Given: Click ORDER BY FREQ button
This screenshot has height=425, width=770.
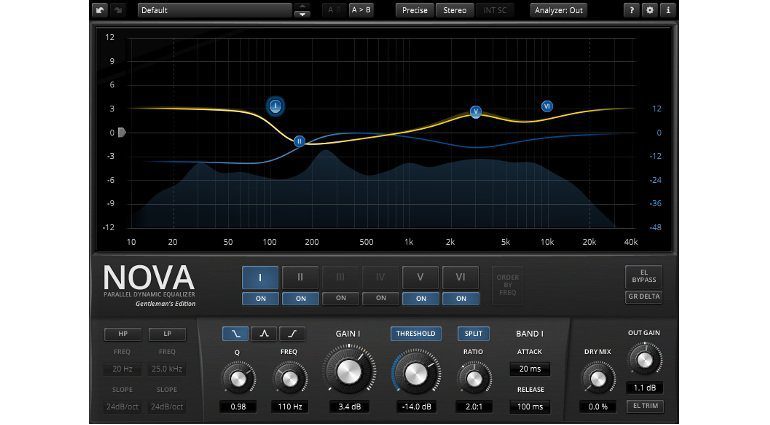Looking at the screenshot, I should pyautogui.click(x=508, y=285).
